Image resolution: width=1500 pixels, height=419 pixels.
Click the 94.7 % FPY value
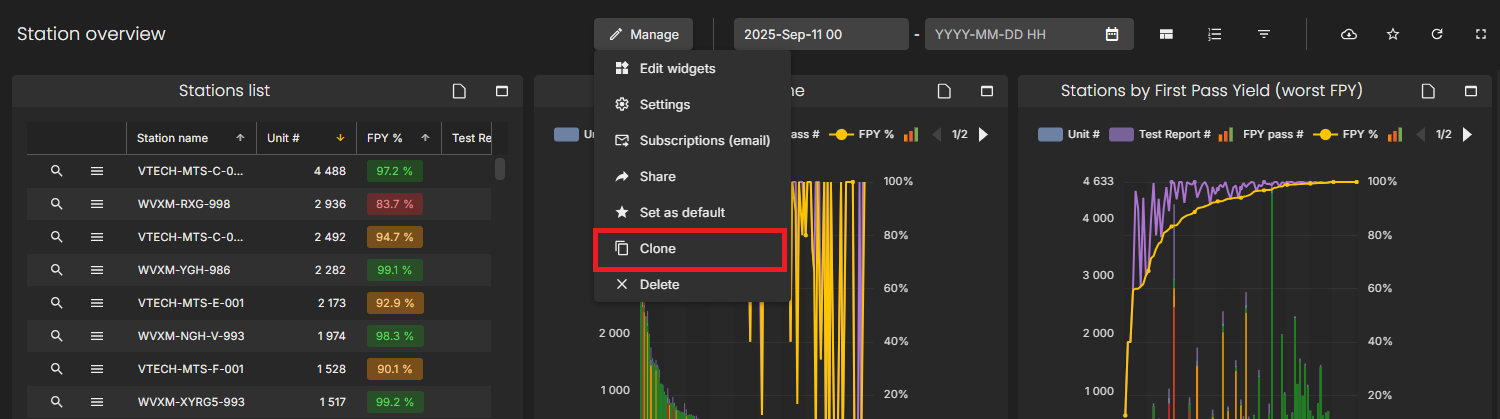[394, 237]
